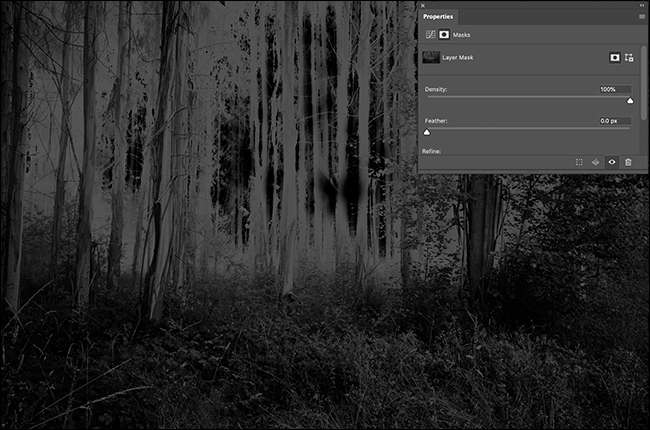The height and width of the screenshot is (430, 650).
Task: Toggle mask visibility with the eye icon
Action: tap(612, 161)
